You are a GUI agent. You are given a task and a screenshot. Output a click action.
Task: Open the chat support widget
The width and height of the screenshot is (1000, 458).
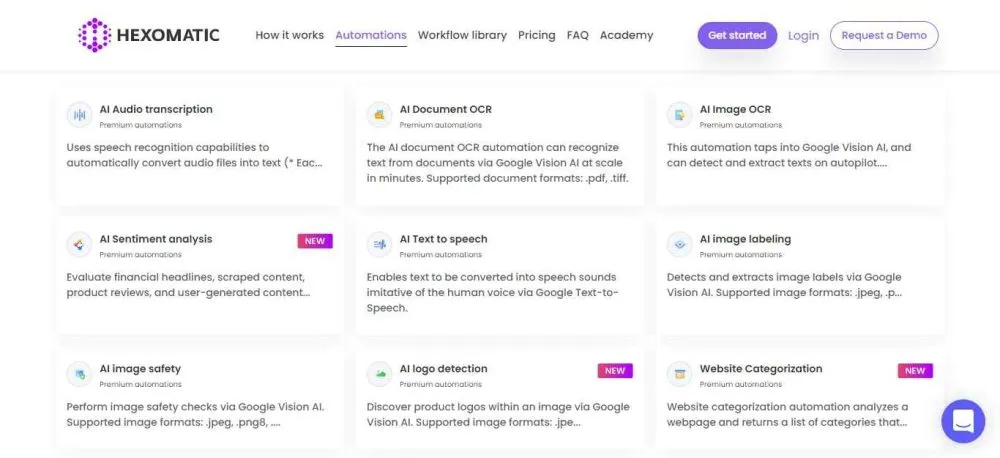963,421
